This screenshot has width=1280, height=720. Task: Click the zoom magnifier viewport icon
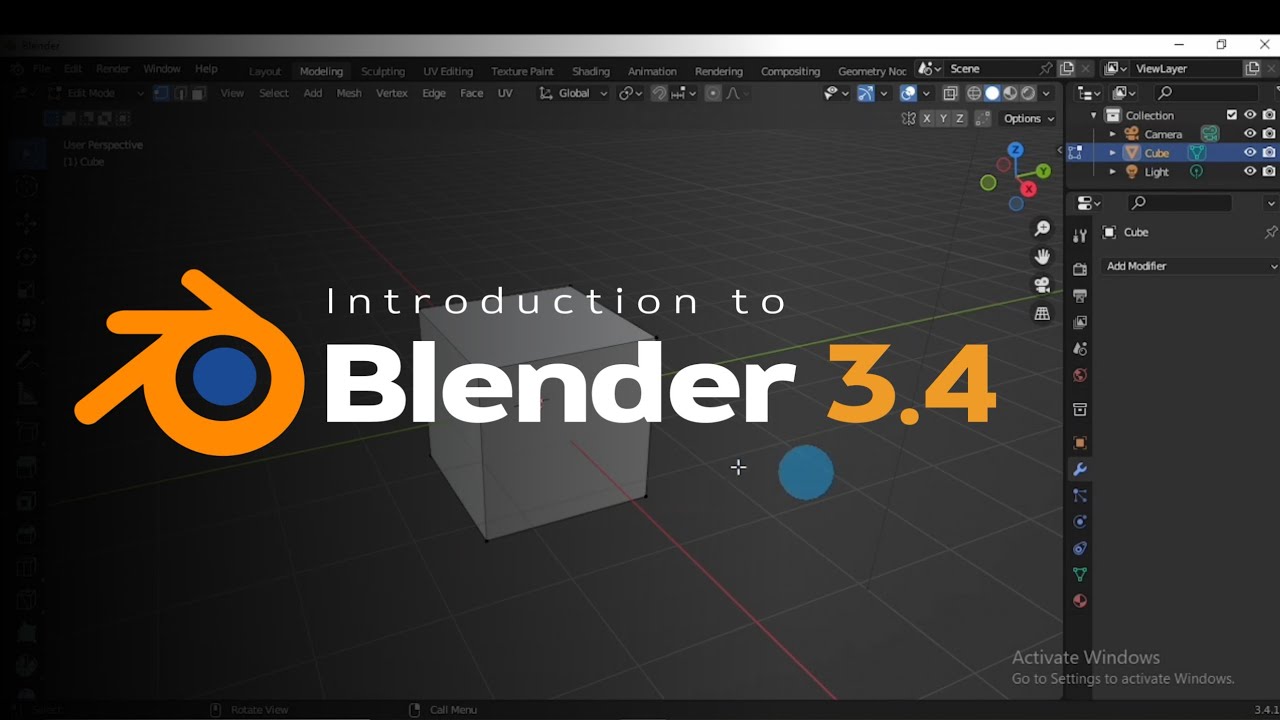click(1042, 229)
